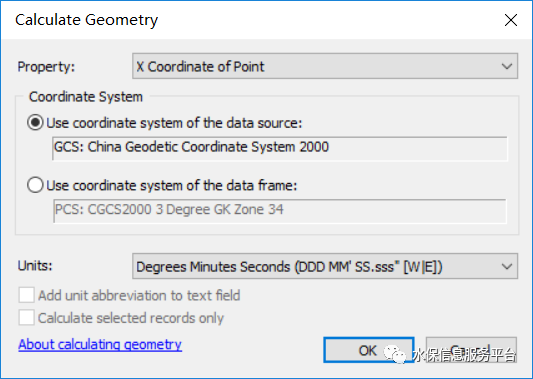This screenshot has height=379, width=533.
Task: Open the Property dropdown showing X Coordinate of Point
Action: point(325,66)
